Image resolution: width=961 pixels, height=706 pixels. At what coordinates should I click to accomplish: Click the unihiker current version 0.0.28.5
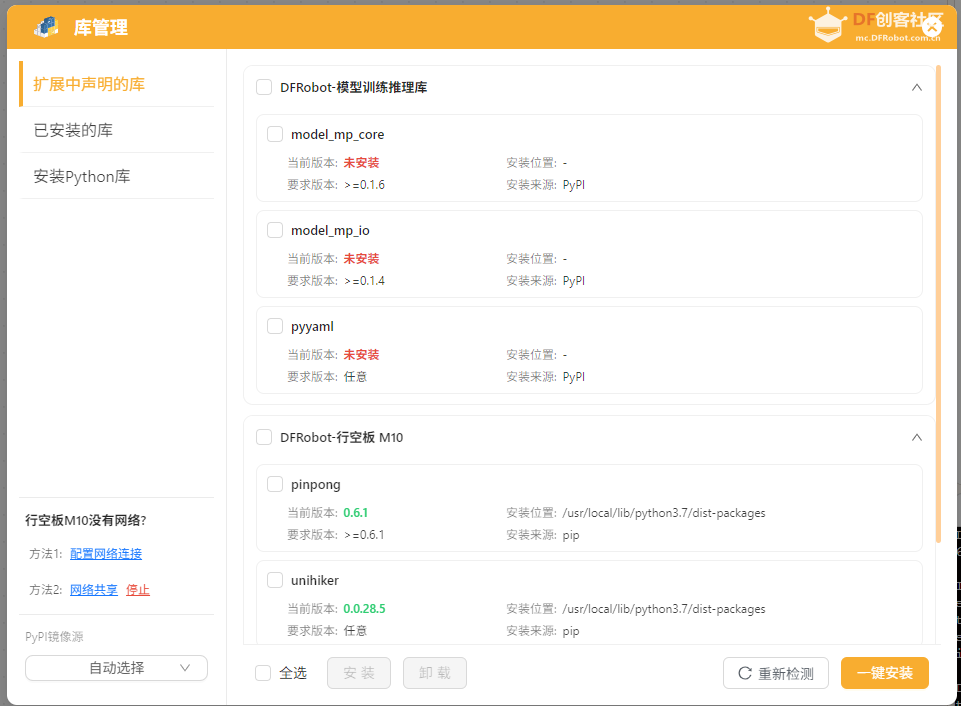[364, 609]
